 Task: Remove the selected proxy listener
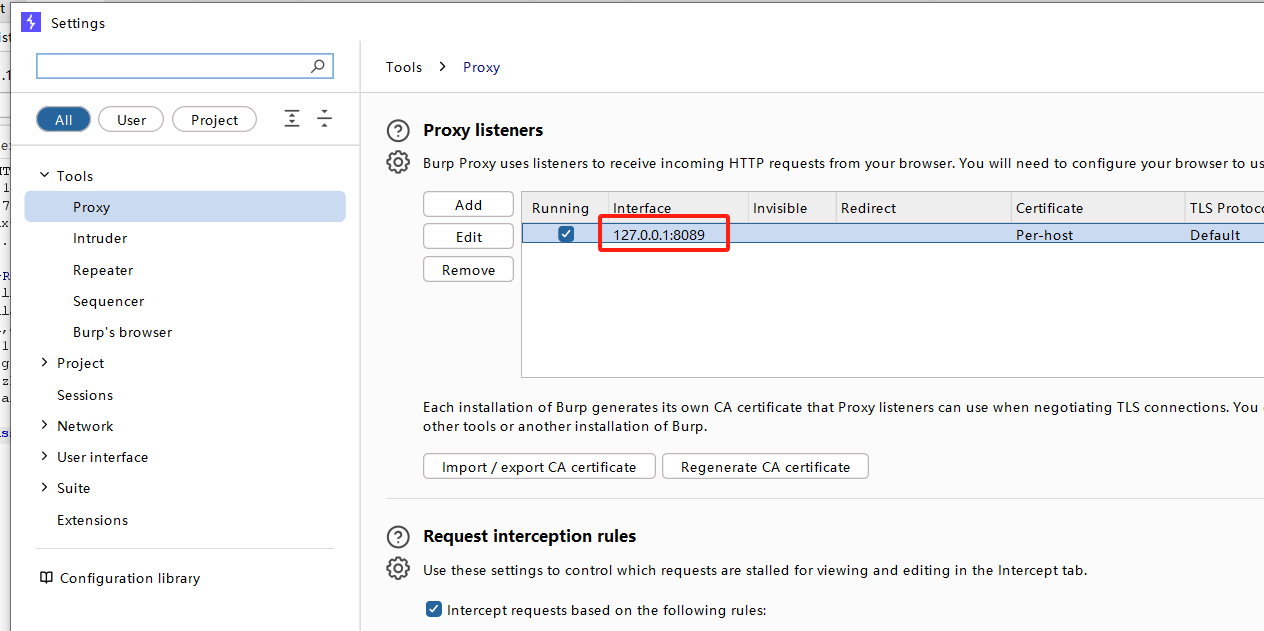pyautogui.click(x=468, y=269)
